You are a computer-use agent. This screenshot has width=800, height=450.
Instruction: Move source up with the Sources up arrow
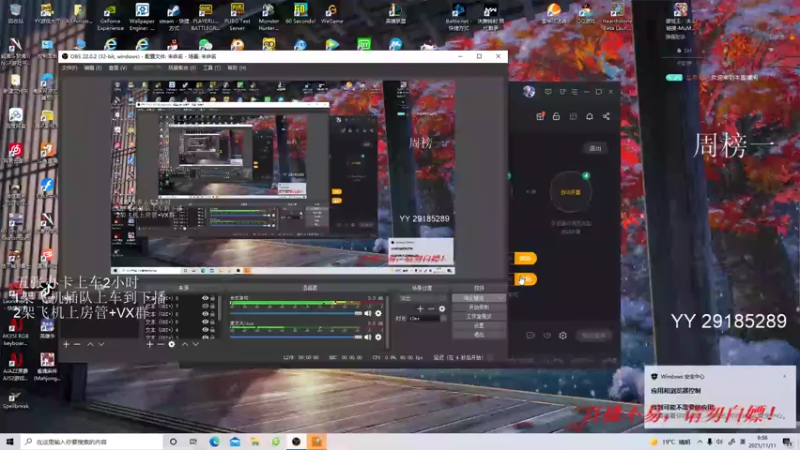tap(185, 344)
